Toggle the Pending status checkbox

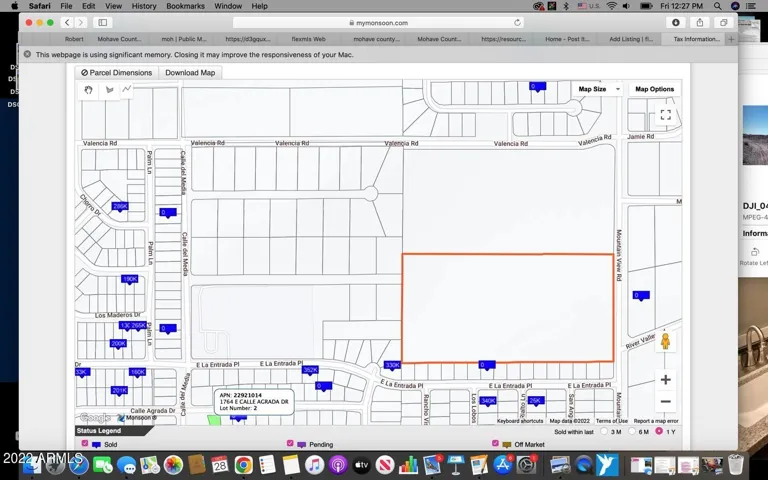[x=290, y=443]
